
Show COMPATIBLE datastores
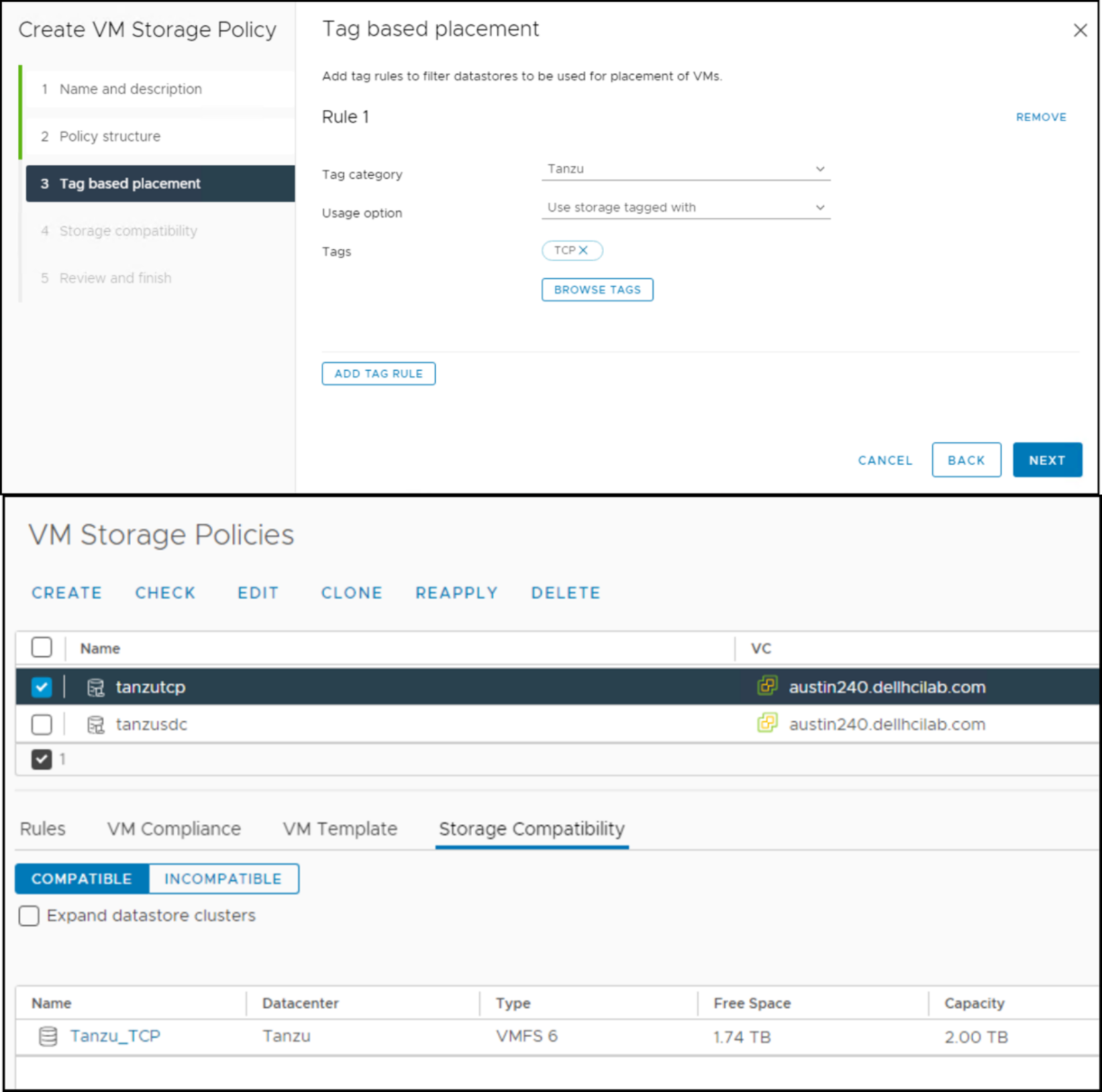(x=82, y=879)
